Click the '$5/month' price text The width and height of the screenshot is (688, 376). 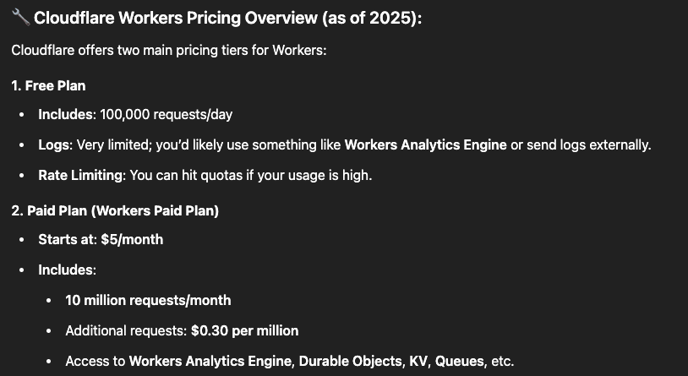132,239
